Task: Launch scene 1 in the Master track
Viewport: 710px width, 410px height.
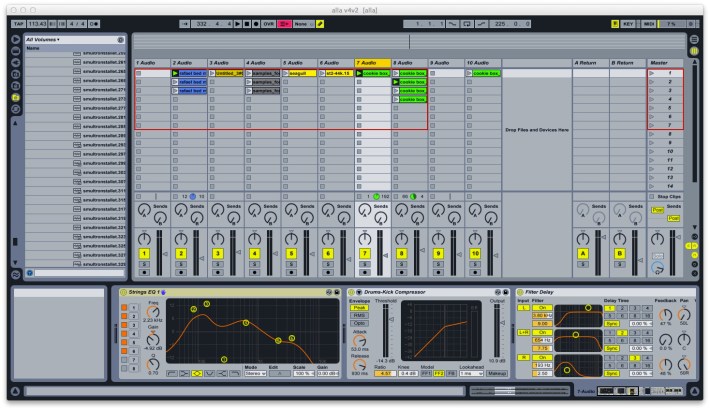Action: pyautogui.click(x=654, y=73)
